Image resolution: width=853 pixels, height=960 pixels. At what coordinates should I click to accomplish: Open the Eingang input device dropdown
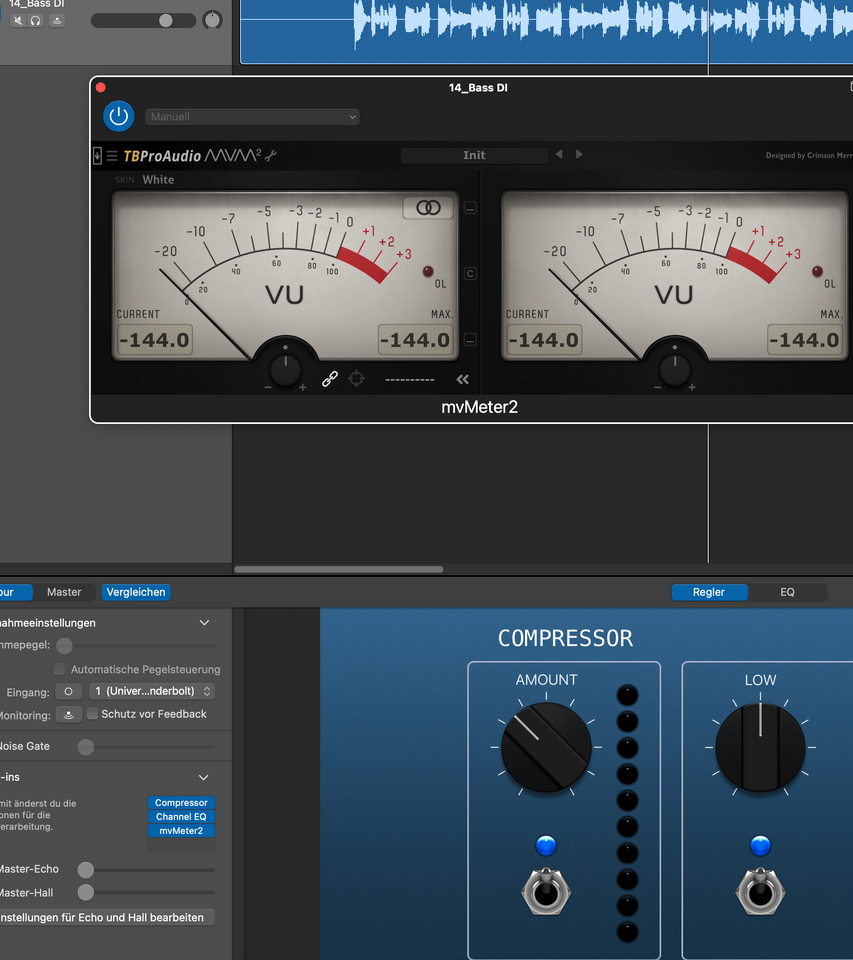152,691
